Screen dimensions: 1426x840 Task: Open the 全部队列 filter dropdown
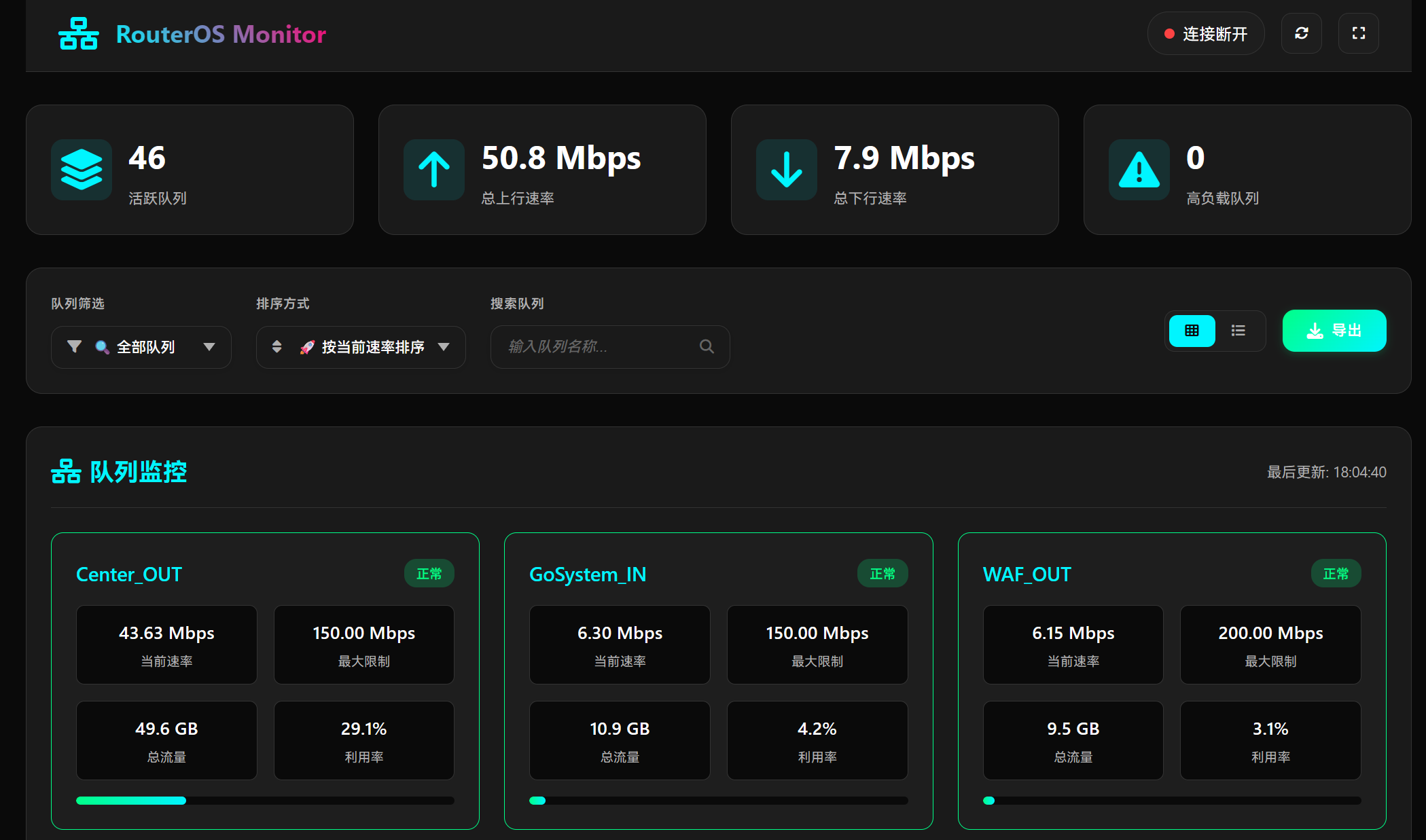(x=141, y=347)
